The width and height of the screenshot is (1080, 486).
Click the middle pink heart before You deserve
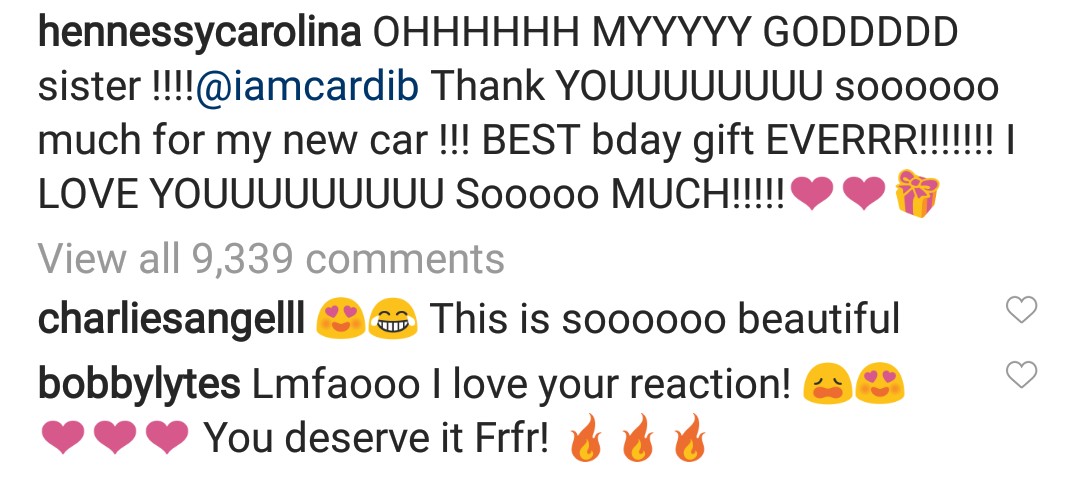click(x=114, y=438)
